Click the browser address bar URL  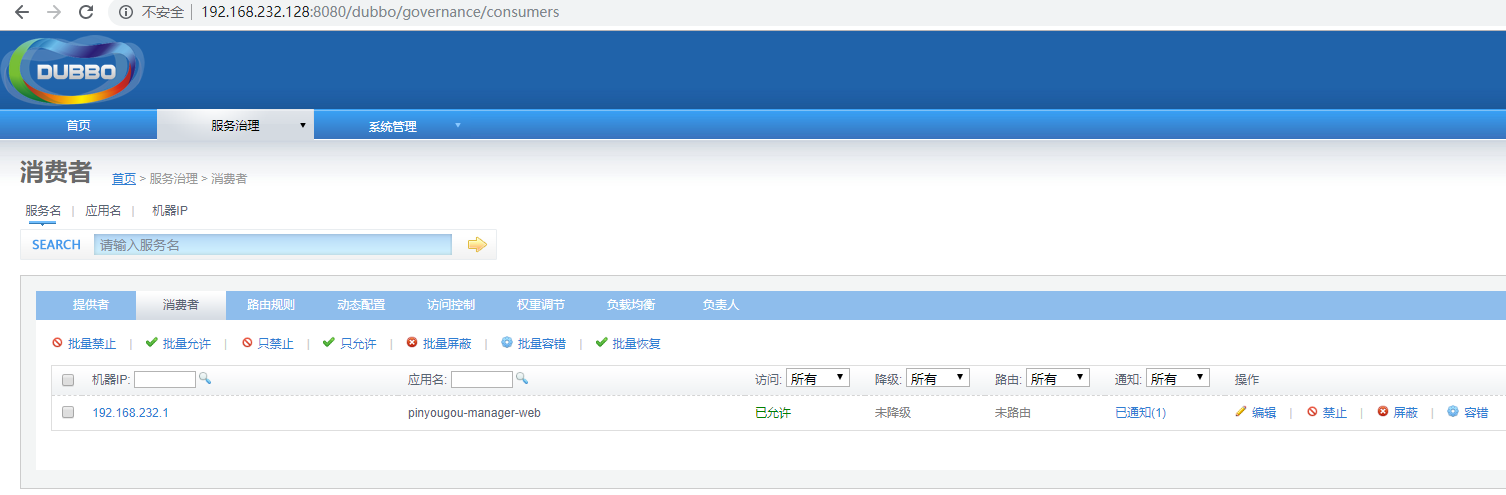(x=380, y=13)
